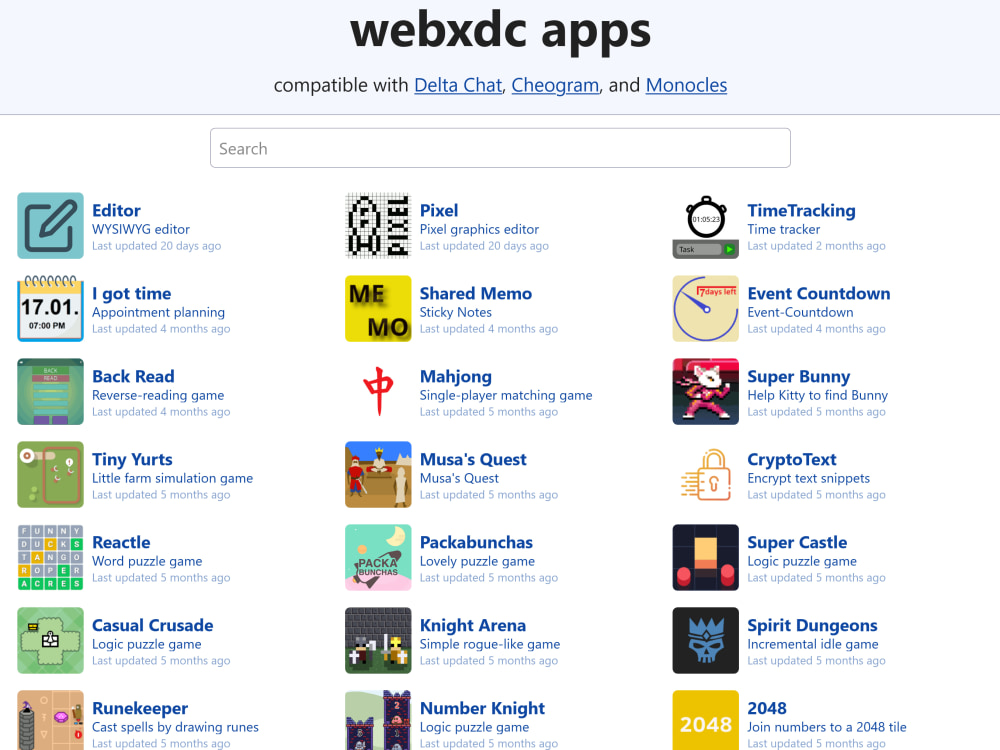Image resolution: width=1000 pixels, height=750 pixels.
Task: Open the Mahjong title link
Action: (455, 376)
